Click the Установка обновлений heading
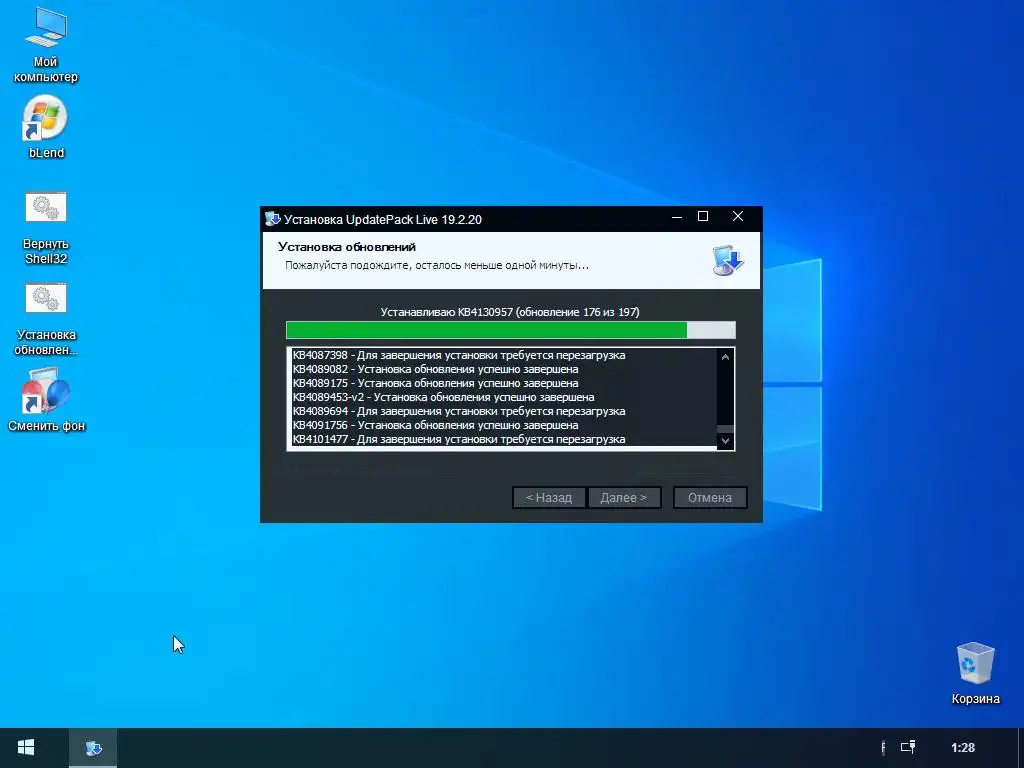The width and height of the screenshot is (1024, 768). (x=347, y=247)
